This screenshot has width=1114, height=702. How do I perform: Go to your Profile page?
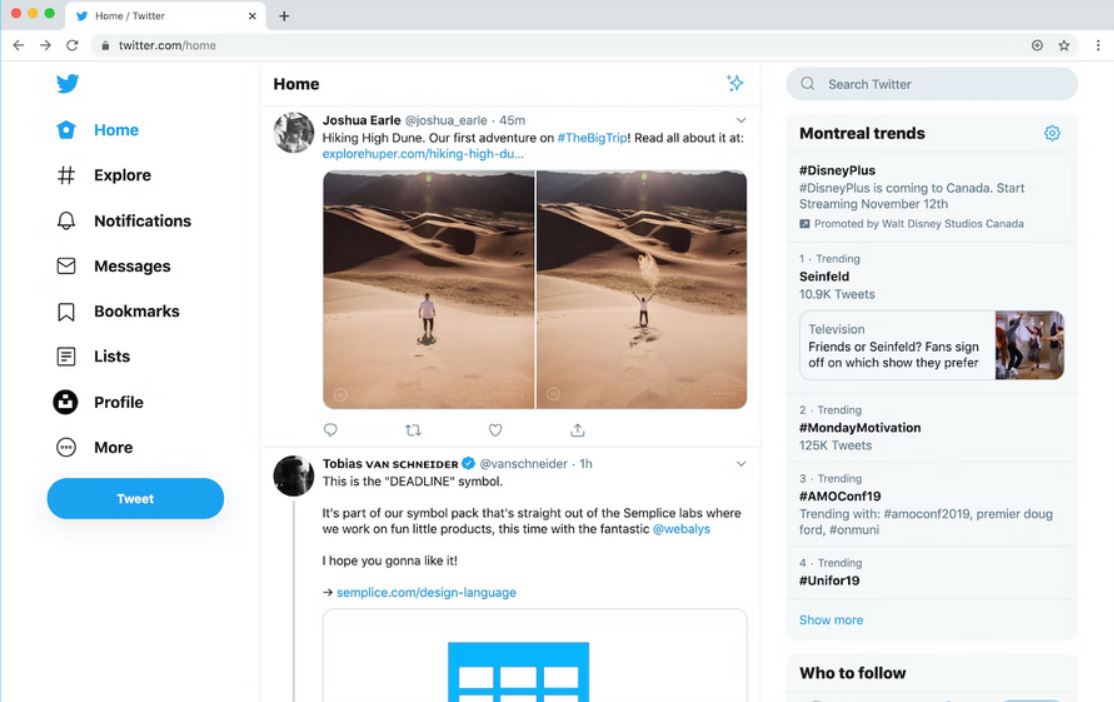pyautogui.click(x=119, y=402)
